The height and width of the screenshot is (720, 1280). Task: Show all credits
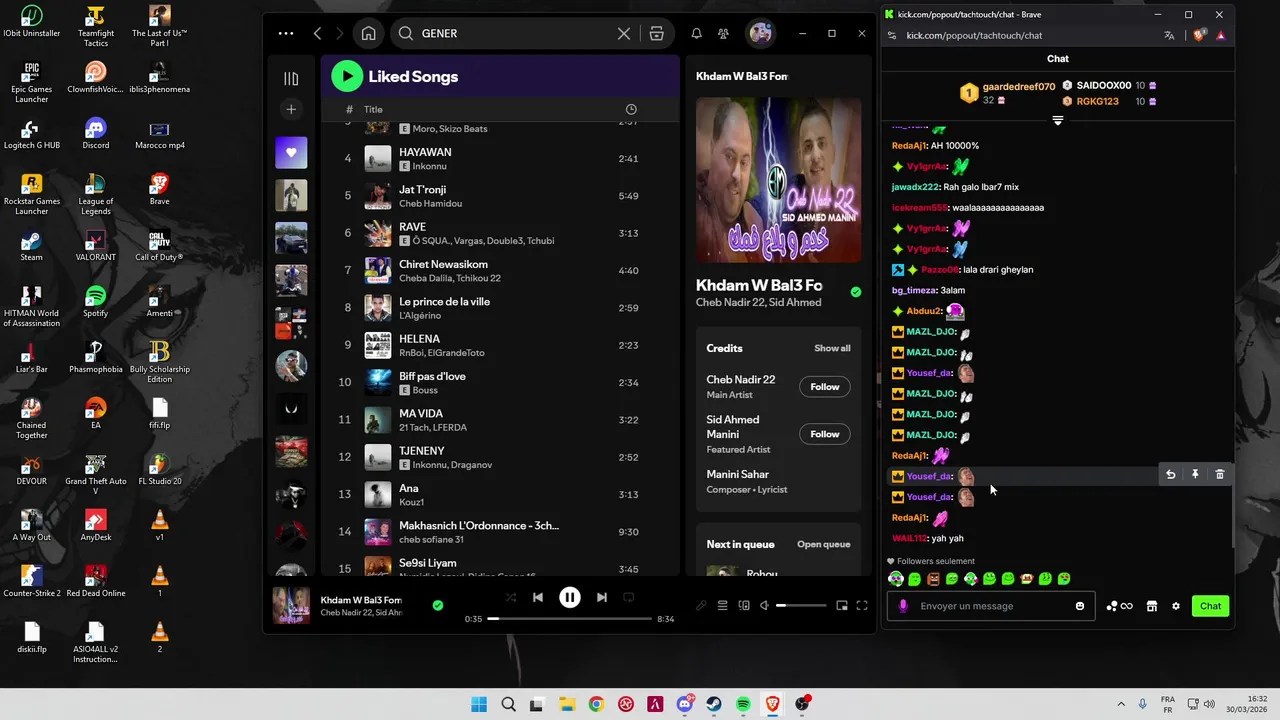point(832,348)
